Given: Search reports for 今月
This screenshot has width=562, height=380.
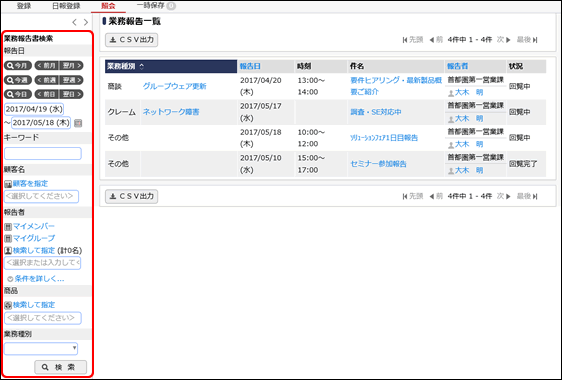Looking at the screenshot, I should pos(18,66).
